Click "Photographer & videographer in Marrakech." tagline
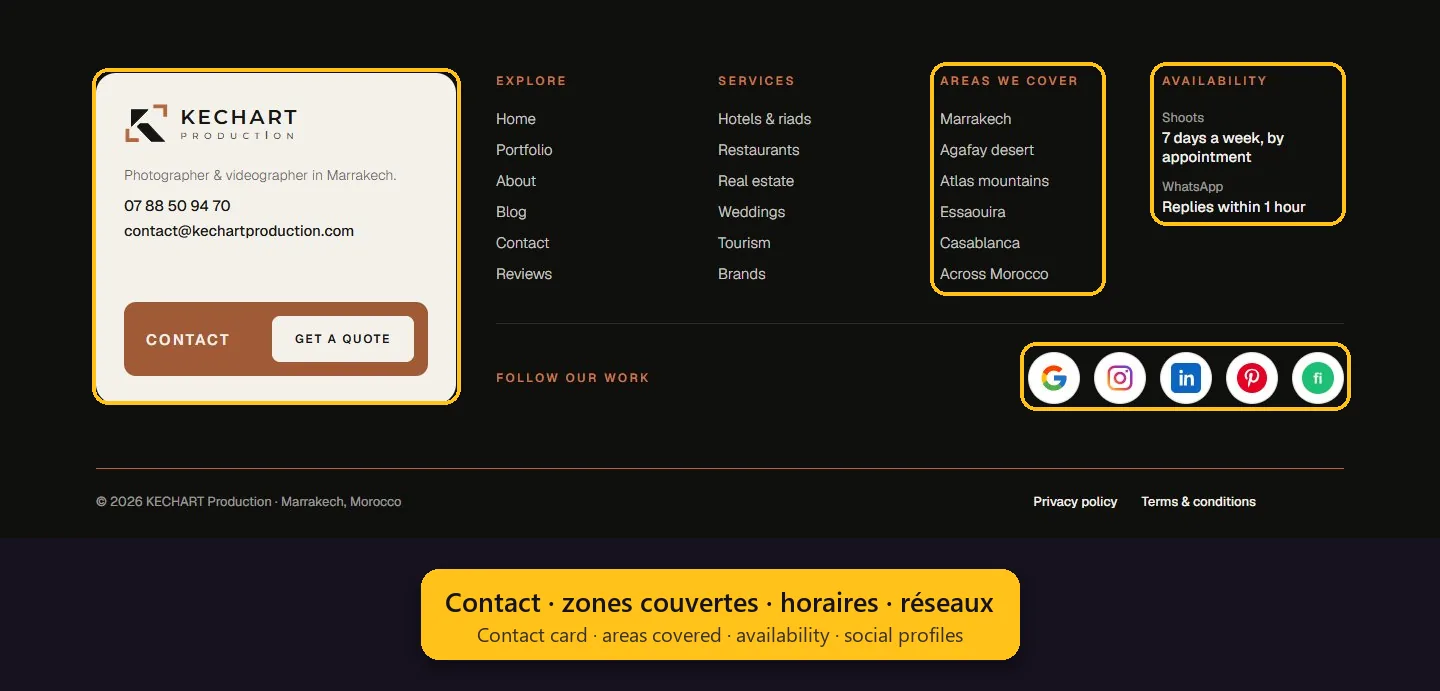This screenshot has width=1440, height=691. 260,175
